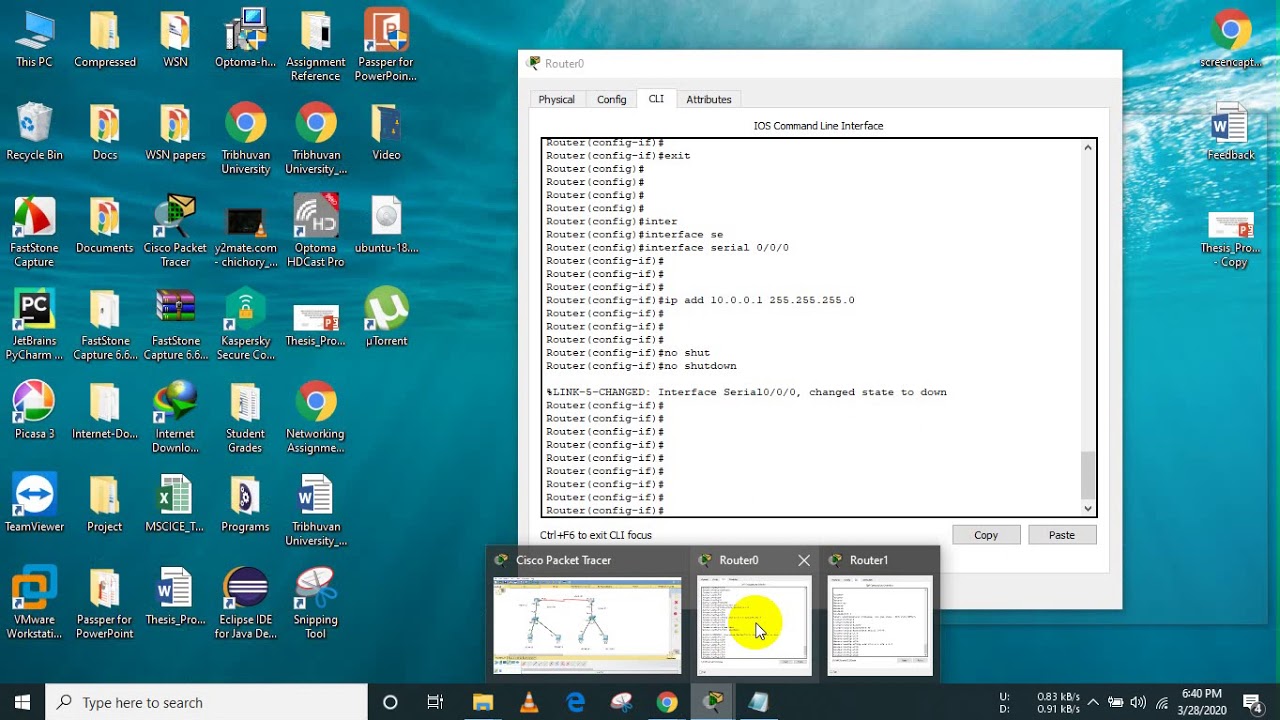Open Cortana from taskbar
This screenshot has width=1280, height=720.
point(390,702)
